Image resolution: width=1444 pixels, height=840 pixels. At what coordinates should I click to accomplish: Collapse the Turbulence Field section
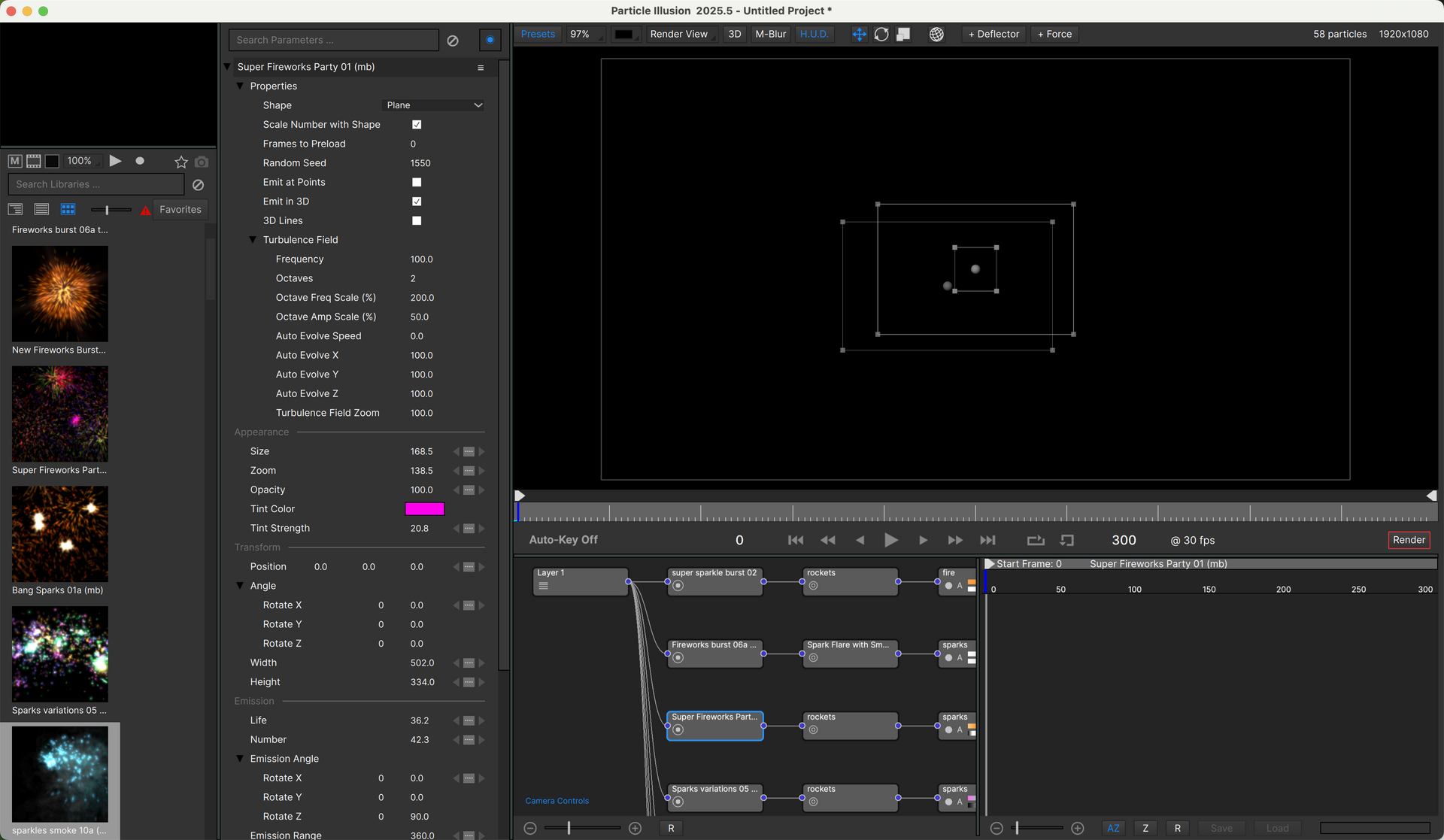[x=253, y=240]
